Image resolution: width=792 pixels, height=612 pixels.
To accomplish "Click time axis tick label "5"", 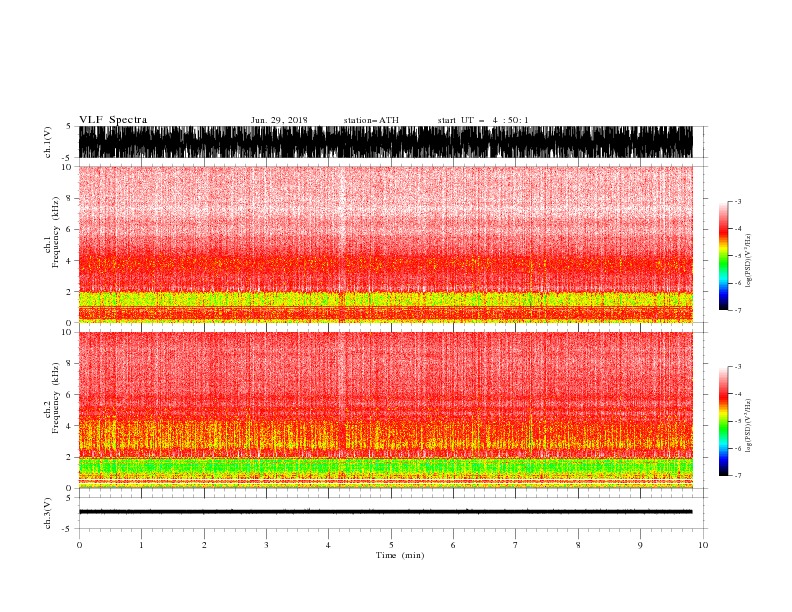I will pyautogui.click(x=391, y=545).
